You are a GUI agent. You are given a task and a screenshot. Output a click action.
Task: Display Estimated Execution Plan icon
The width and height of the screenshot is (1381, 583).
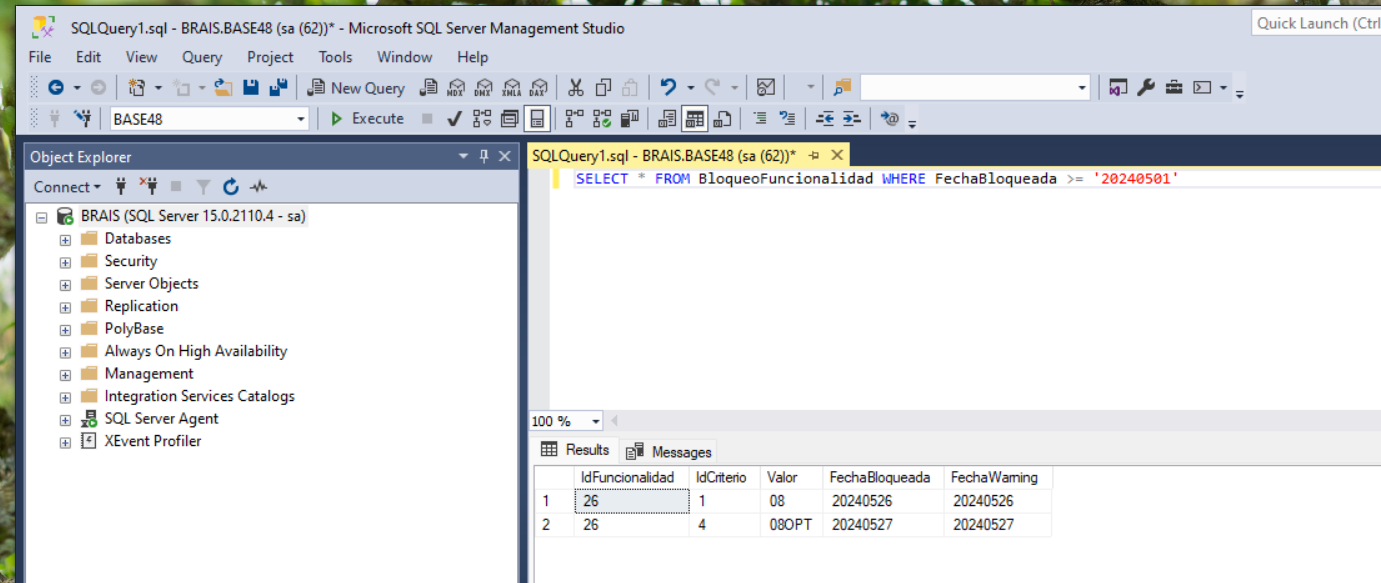tap(483, 118)
